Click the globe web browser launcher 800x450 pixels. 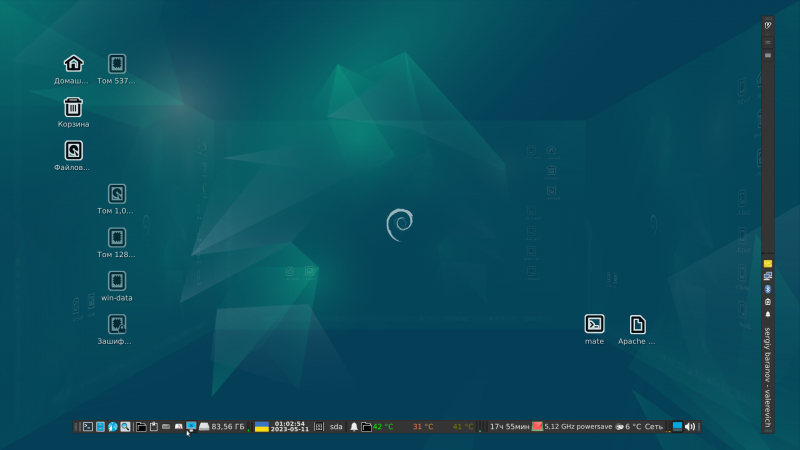pyautogui.click(x=112, y=426)
